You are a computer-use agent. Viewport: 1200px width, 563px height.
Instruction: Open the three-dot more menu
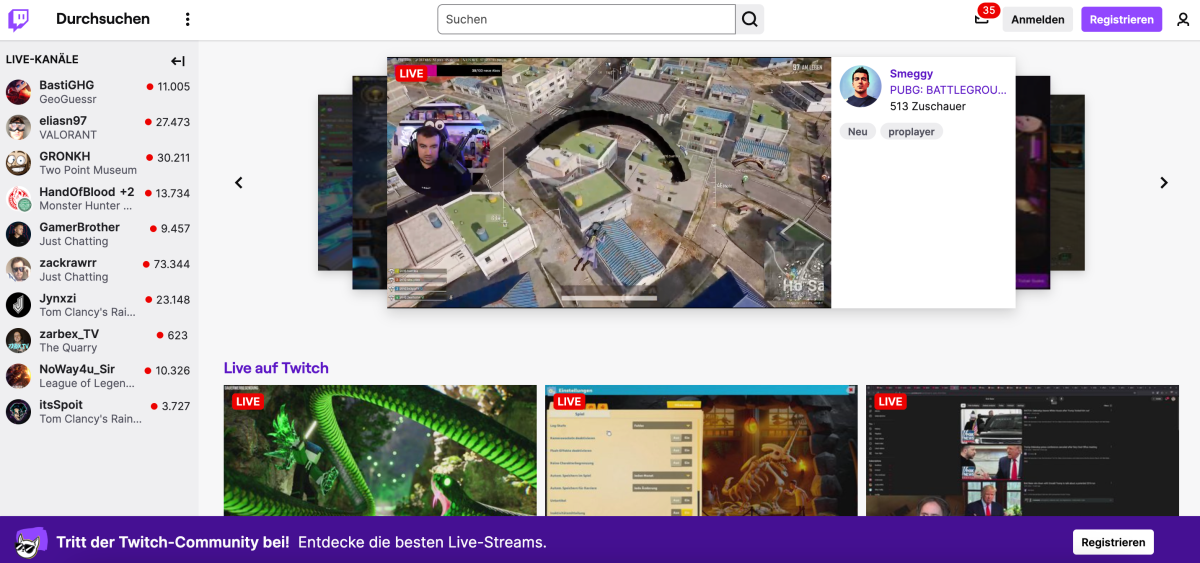(187, 19)
